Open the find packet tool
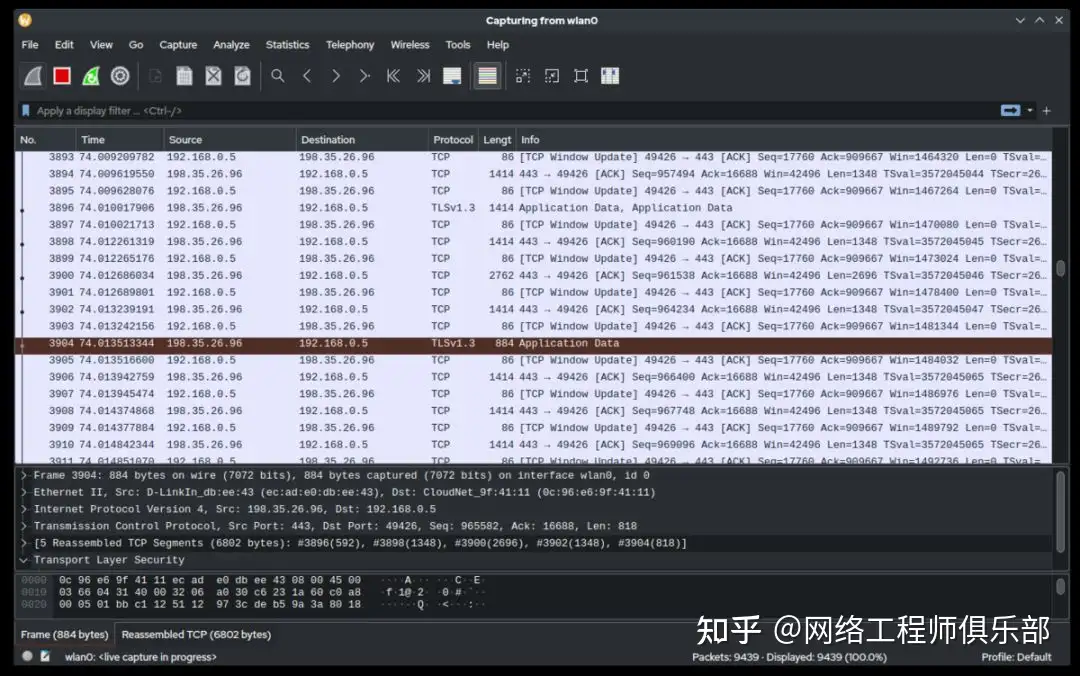This screenshot has height=676, width=1080. click(x=278, y=75)
